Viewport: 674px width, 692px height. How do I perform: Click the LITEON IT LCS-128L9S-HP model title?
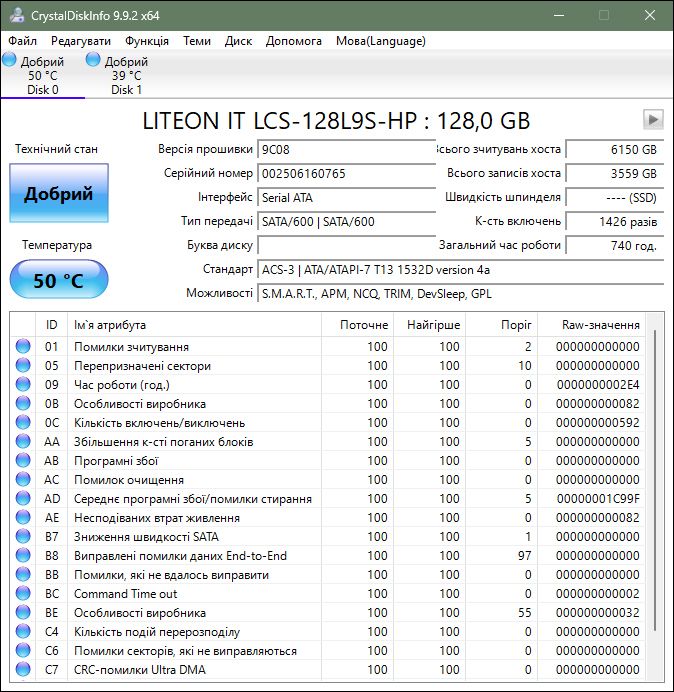coord(336,120)
